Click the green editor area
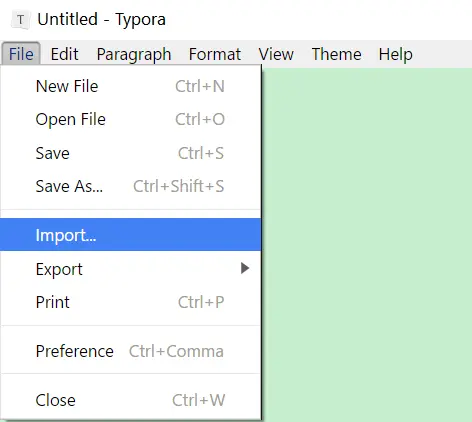This screenshot has height=422, width=472. pyautogui.click(x=367, y=245)
